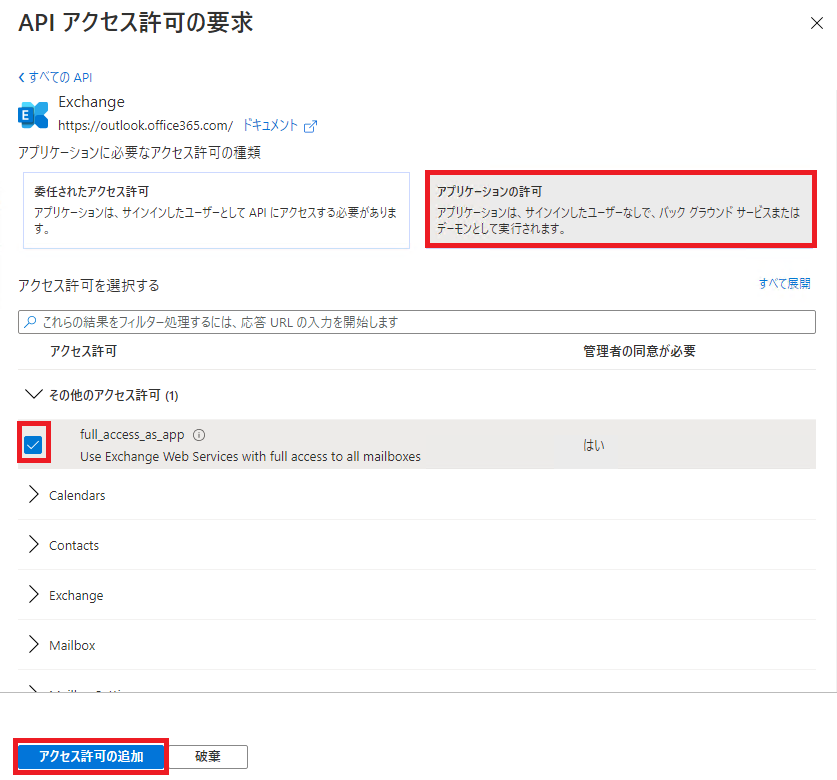Click Use Exchange Web Services description text
Image resolution: width=837 pixels, height=780 pixels.
[x=250, y=456]
